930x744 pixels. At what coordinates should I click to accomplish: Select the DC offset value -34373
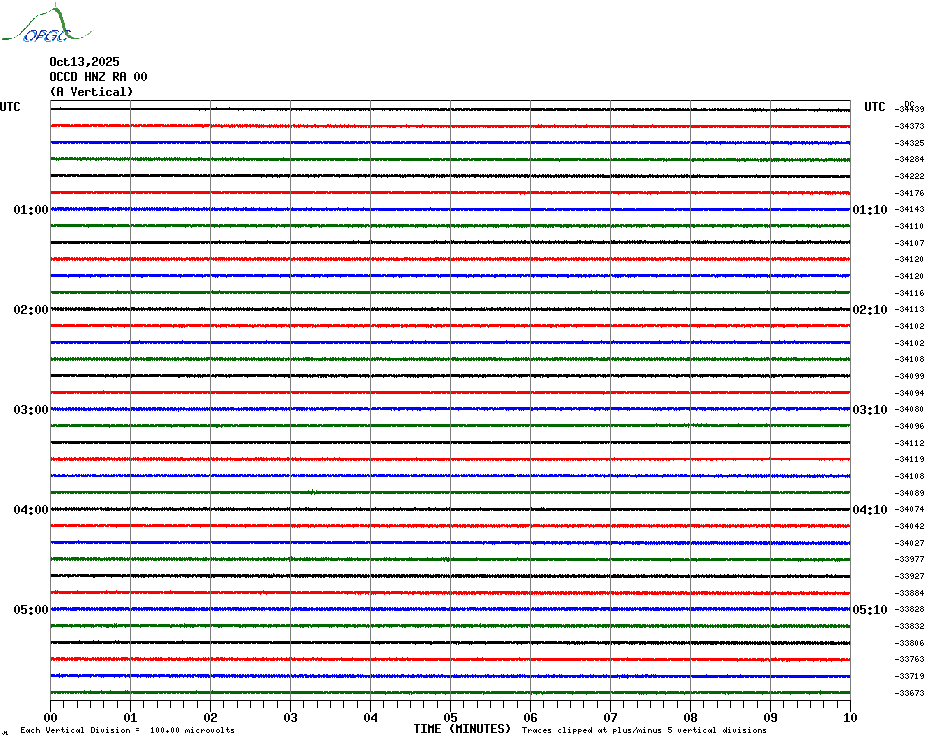pos(910,126)
